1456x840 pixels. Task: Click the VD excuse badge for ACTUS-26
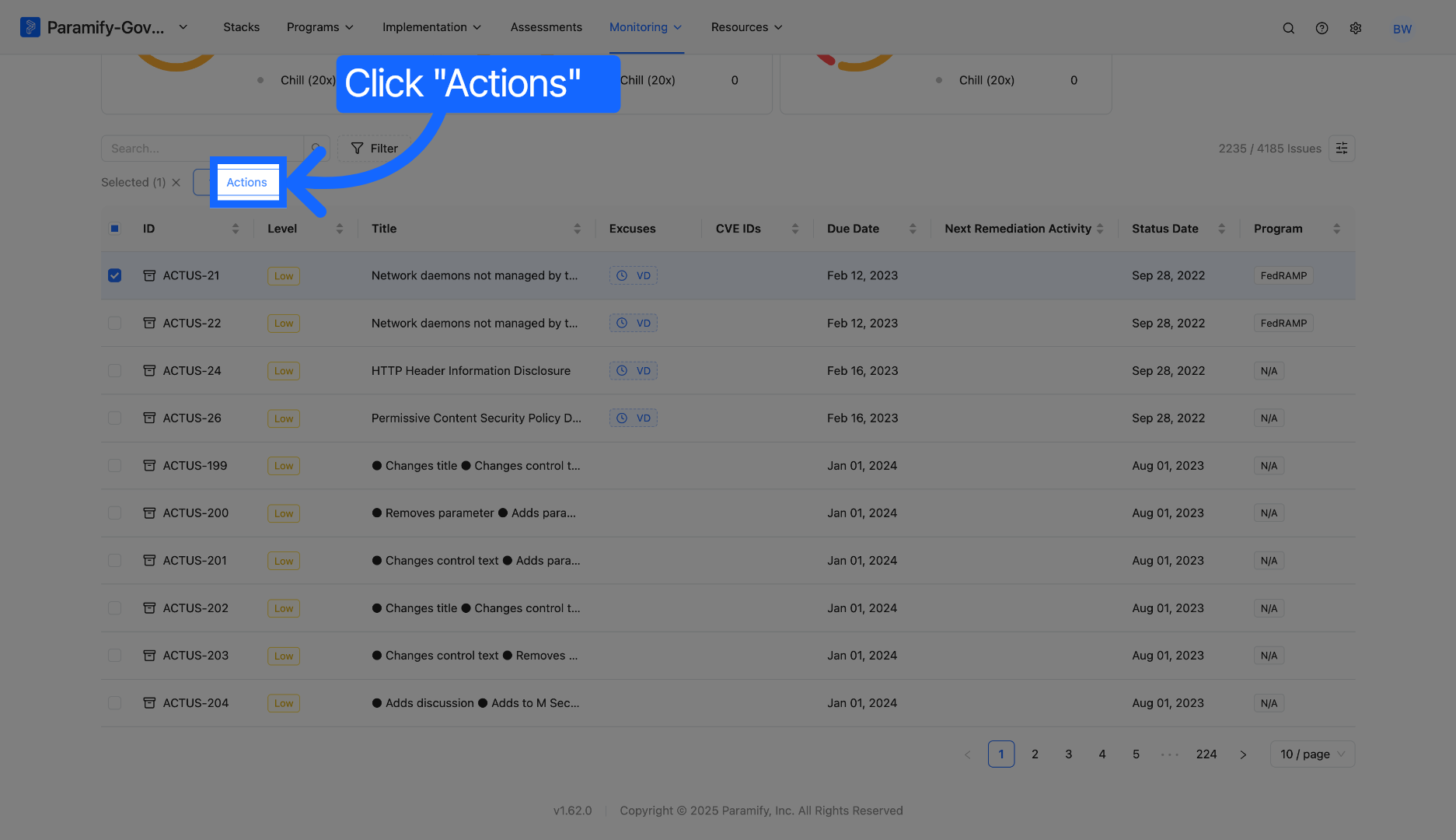point(633,418)
